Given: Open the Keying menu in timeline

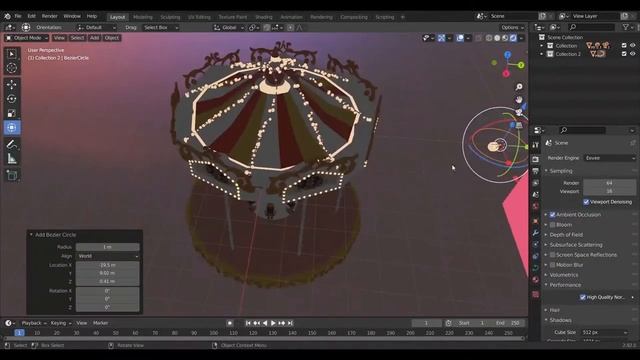Looking at the screenshot, I should pos(60,323).
